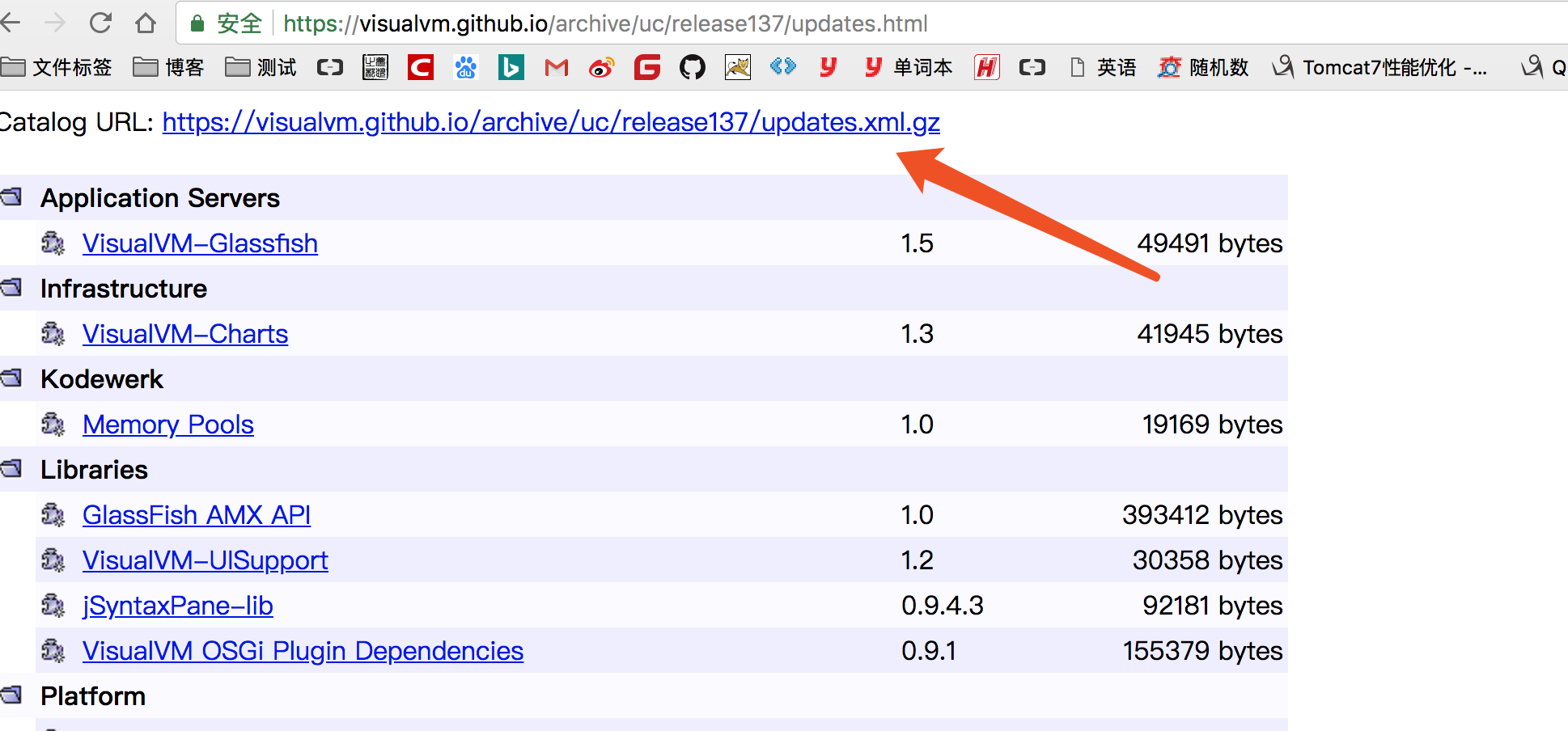This screenshot has width=1568, height=731.
Task: Click the module icon beside VisualVM-Glassfish
Action: 53,243
